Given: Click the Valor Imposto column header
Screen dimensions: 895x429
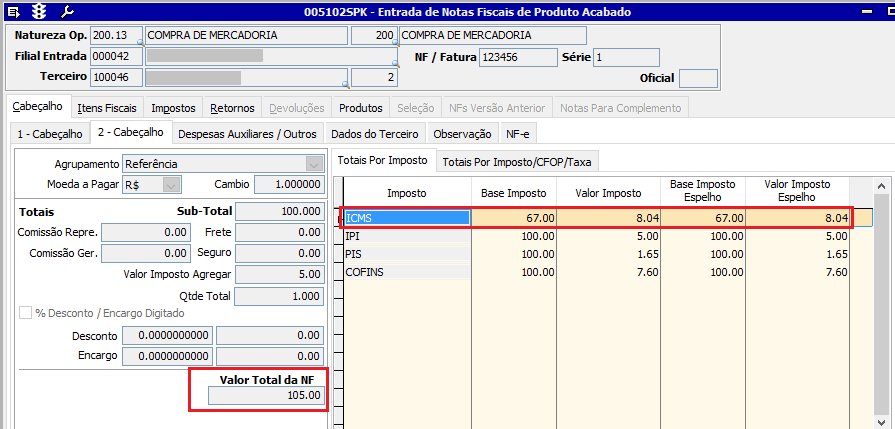Looking at the screenshot, I should coord(608,193).
